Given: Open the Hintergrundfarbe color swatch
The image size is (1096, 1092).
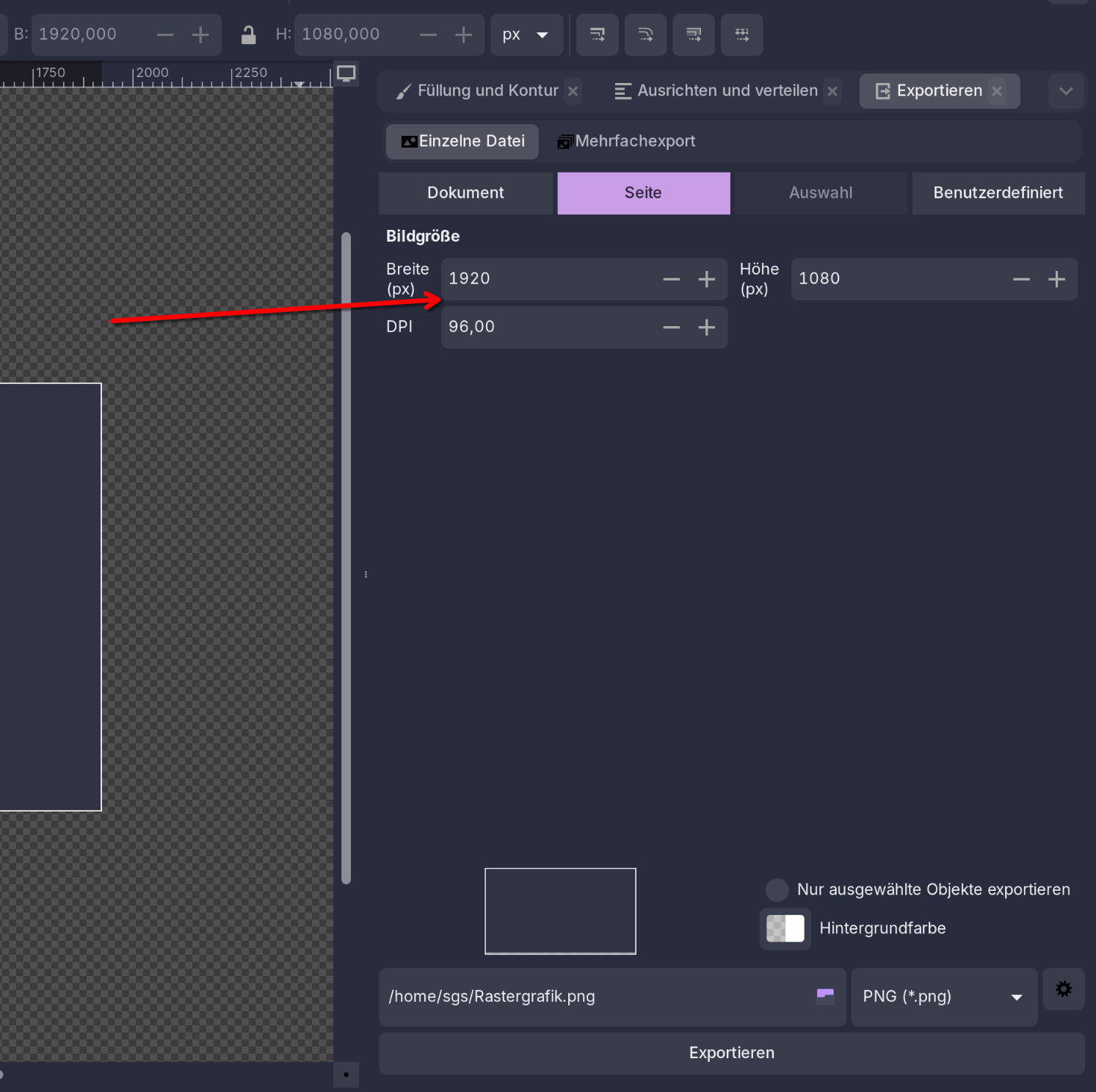Looking at the screenshot, I should pyautogui.click(x=785, y=929).
